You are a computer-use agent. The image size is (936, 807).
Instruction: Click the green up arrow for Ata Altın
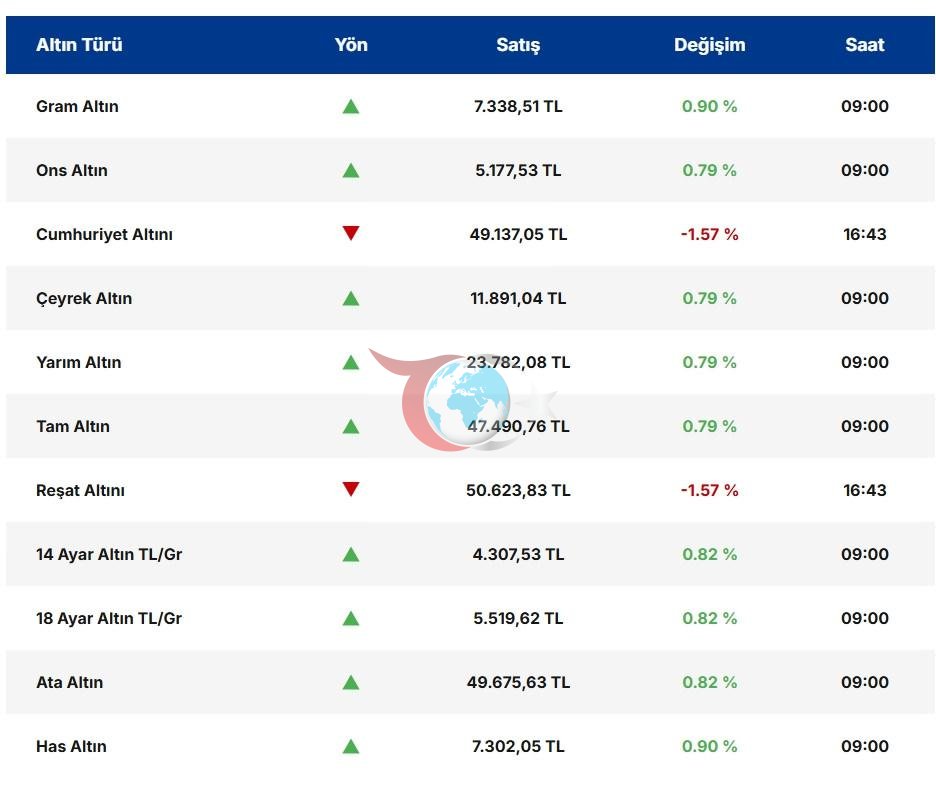point(351,682)
